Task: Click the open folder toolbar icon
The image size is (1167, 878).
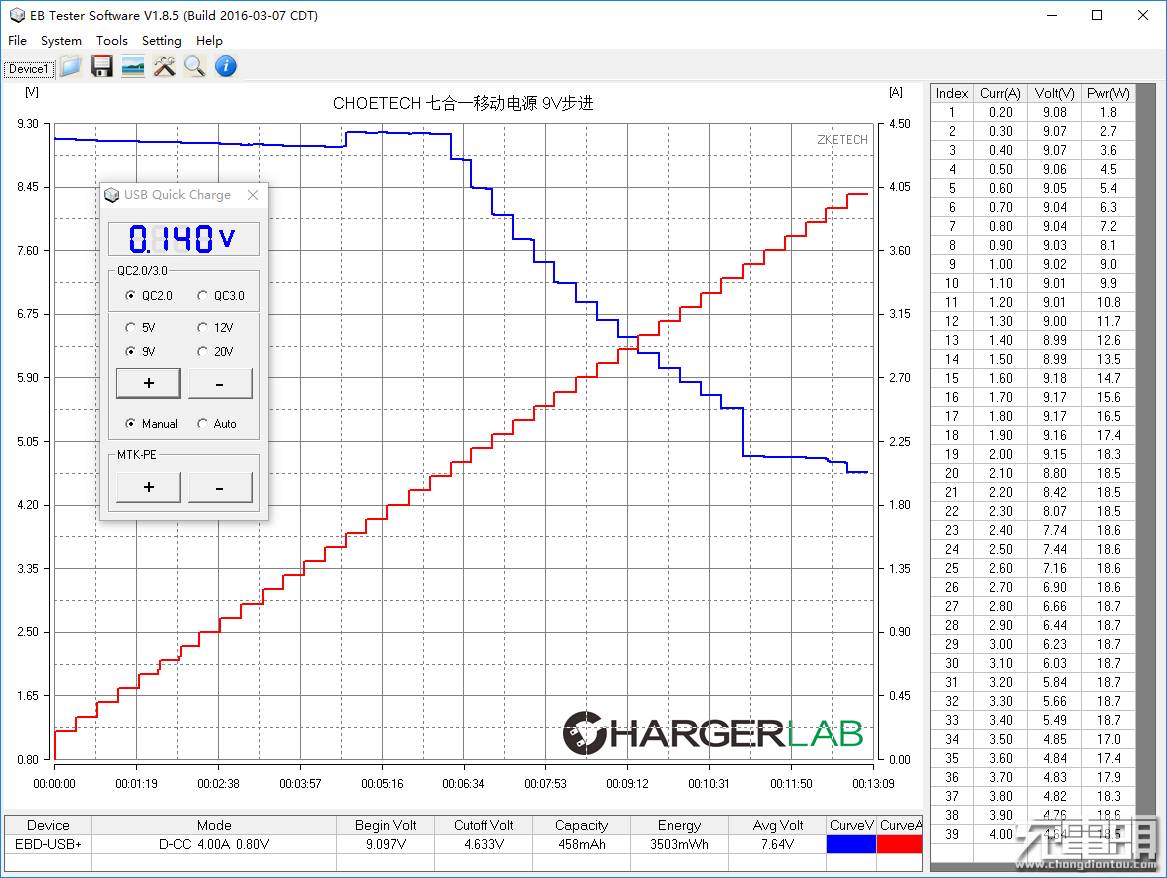Action: tap(71, 67)
